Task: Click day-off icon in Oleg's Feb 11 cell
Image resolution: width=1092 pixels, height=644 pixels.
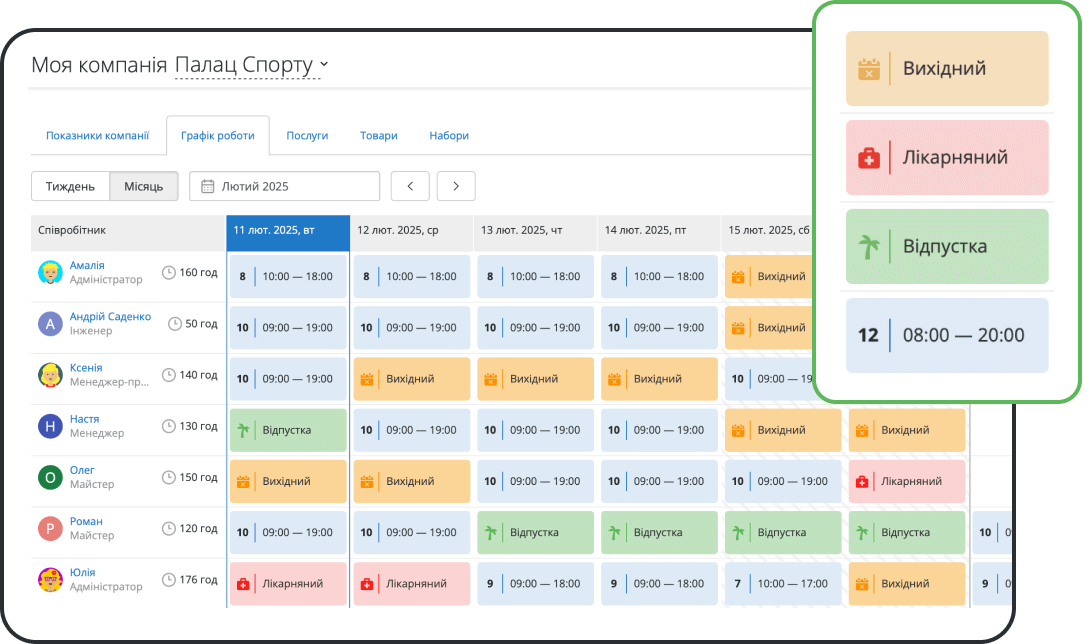Action: pos(242,481)
